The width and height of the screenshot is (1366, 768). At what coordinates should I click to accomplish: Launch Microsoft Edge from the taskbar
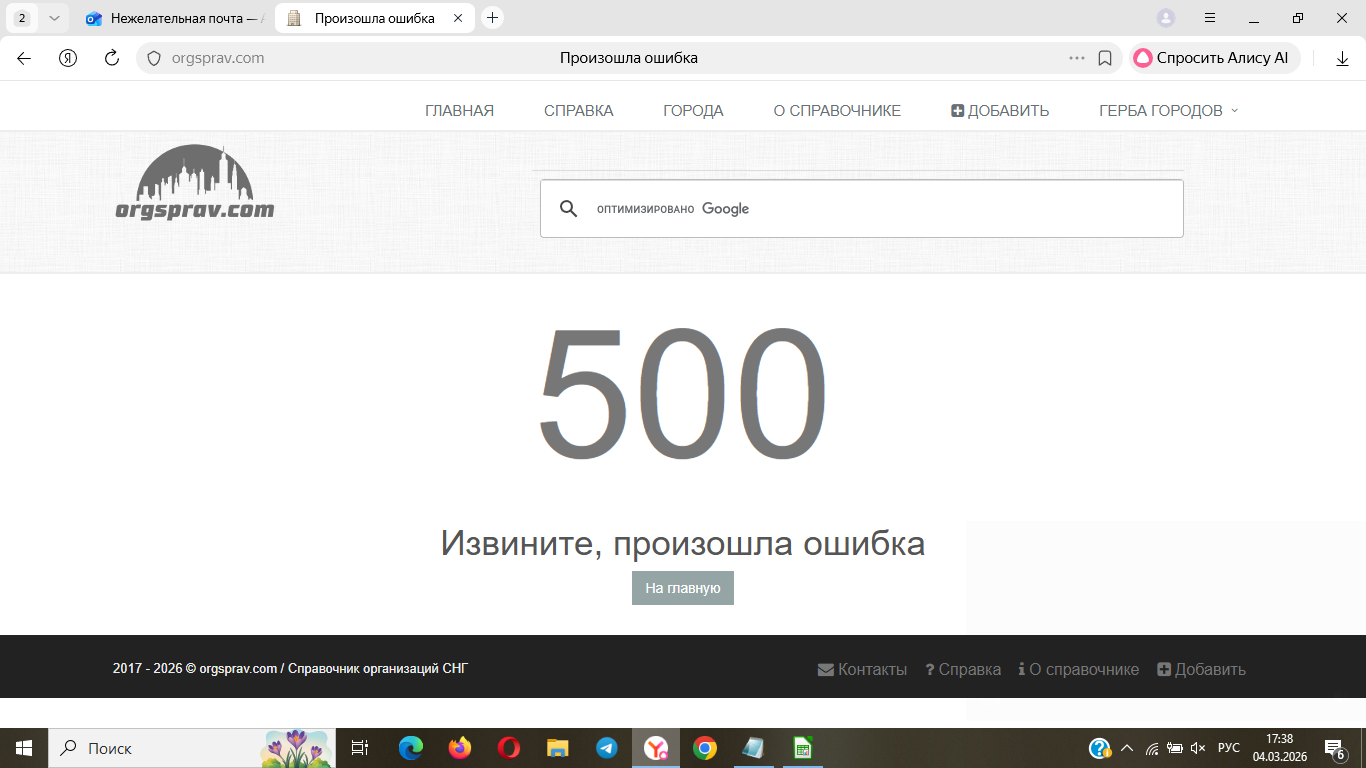[411, 748]
